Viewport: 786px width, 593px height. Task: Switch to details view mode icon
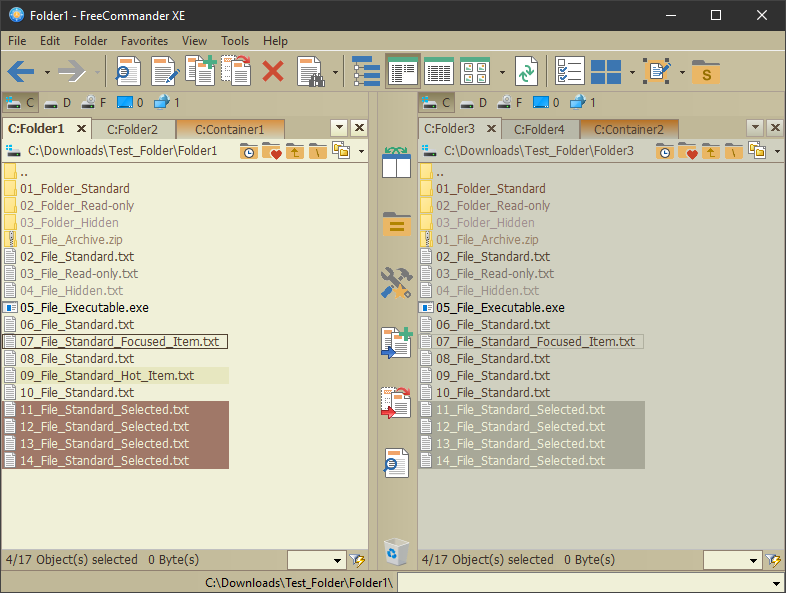tap(439, 71)
